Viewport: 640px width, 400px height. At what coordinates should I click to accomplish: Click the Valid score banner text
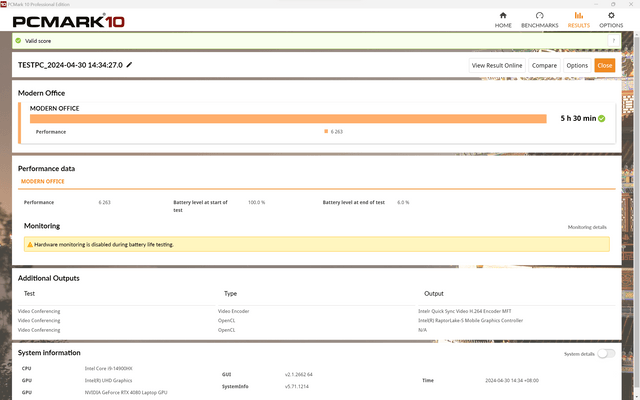click(x=38, y=41)
